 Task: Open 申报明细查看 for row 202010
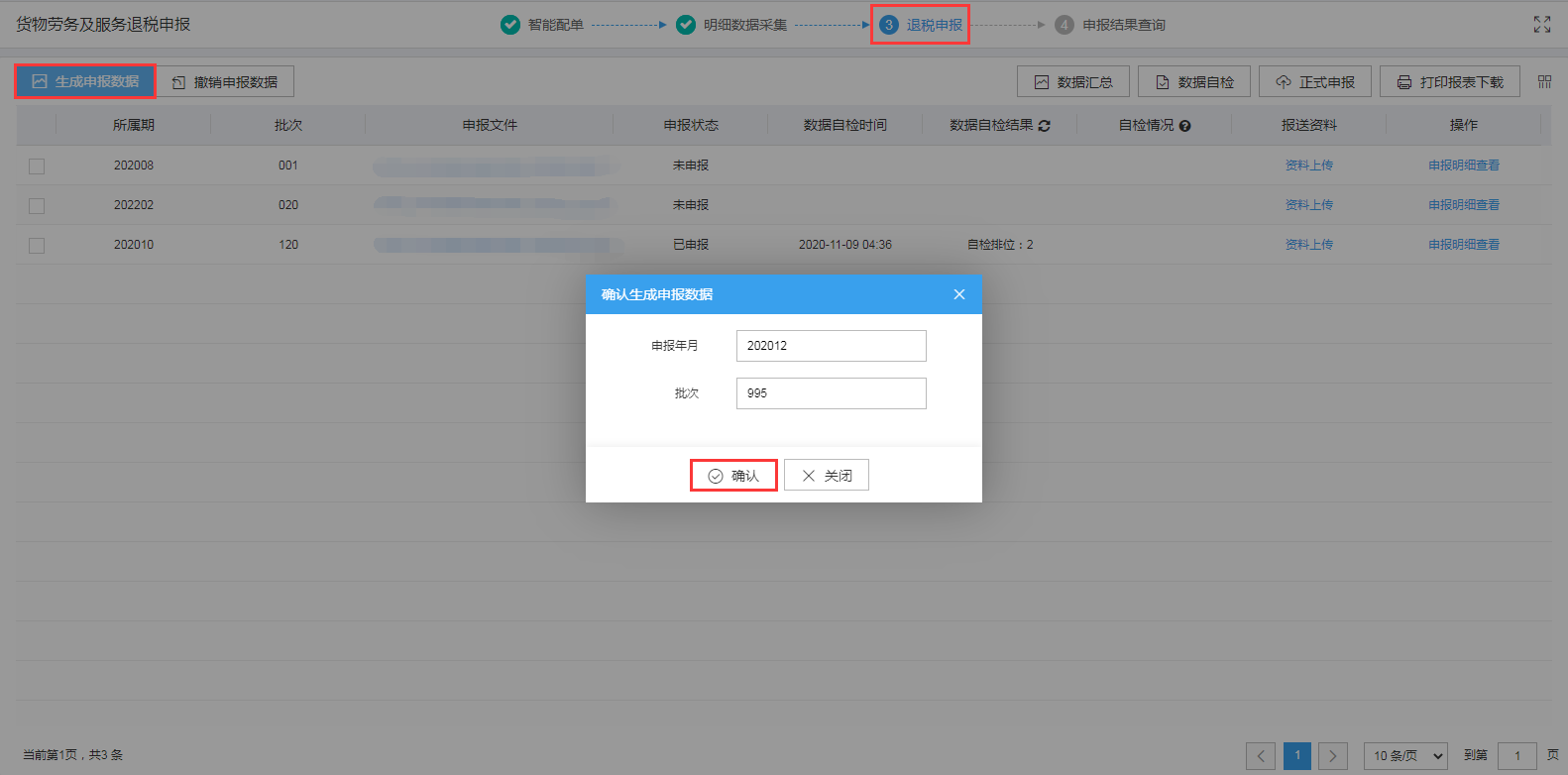coord(1464,245)
